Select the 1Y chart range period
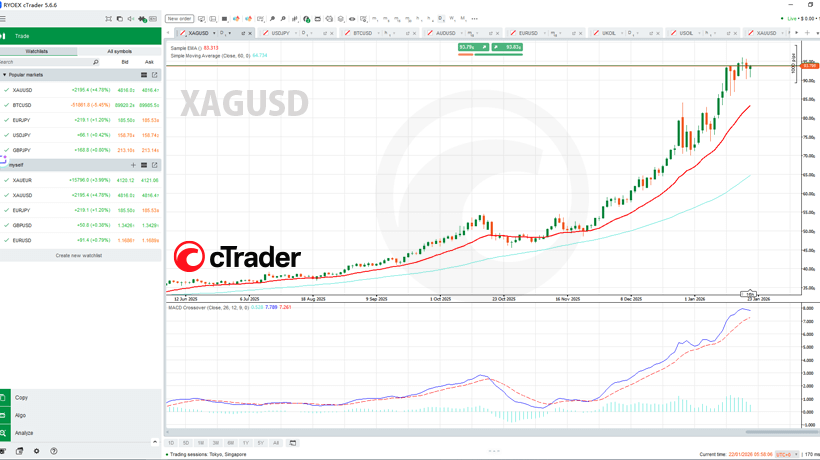The image size is (820, 460). (246, 442)
